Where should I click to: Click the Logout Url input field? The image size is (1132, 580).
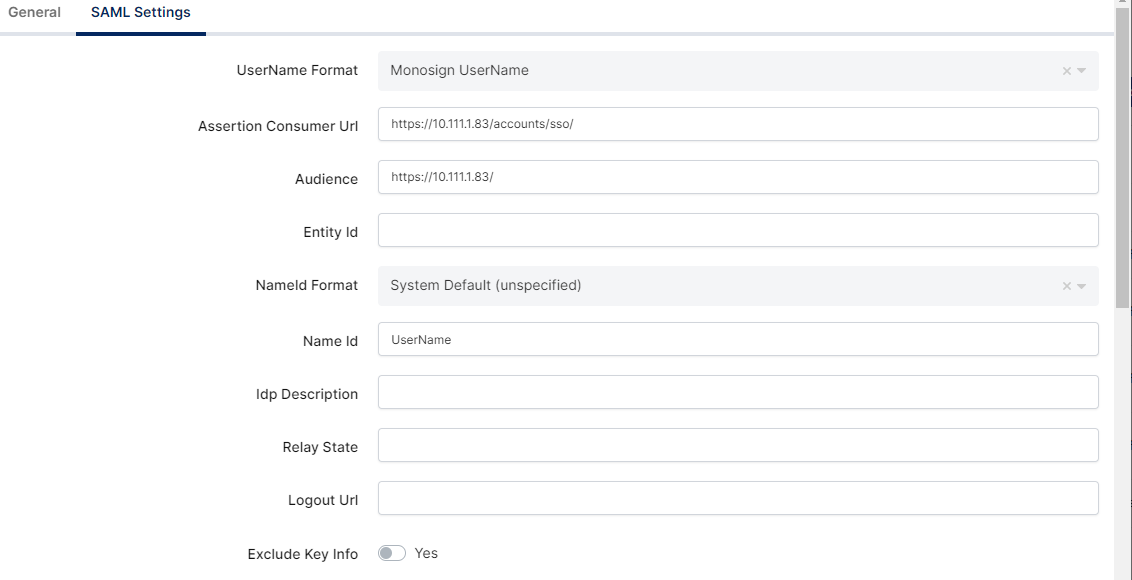pos(738,499)
